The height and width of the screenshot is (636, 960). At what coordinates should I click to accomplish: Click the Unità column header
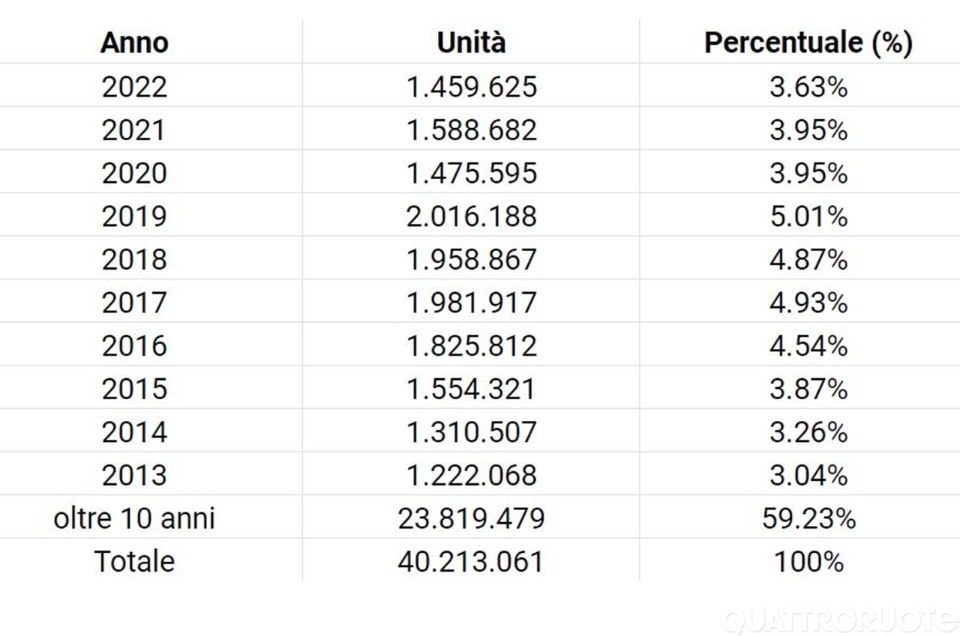tap(471, 43)
